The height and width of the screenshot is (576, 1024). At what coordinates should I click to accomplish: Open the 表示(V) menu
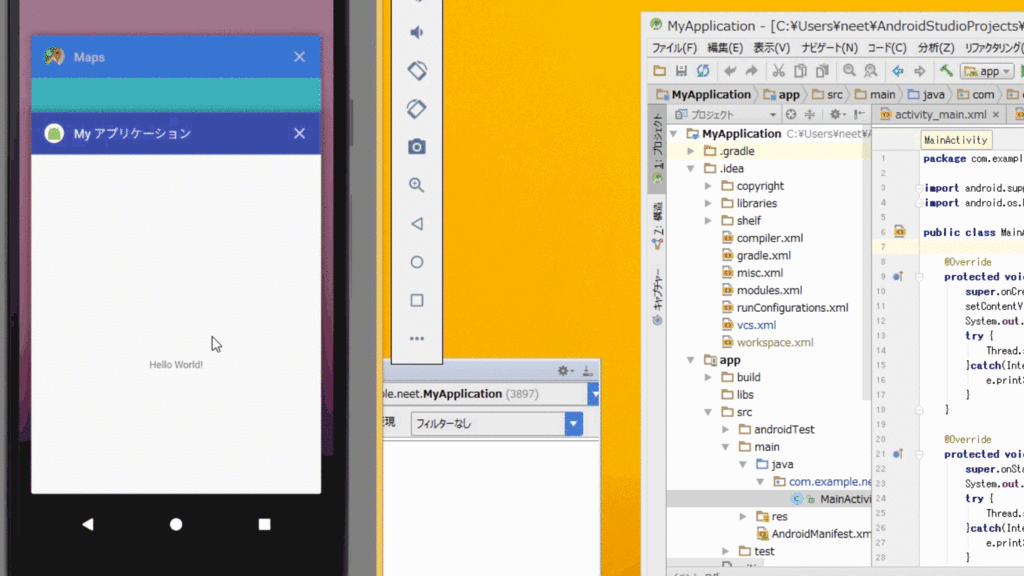(x=771, y=48)
